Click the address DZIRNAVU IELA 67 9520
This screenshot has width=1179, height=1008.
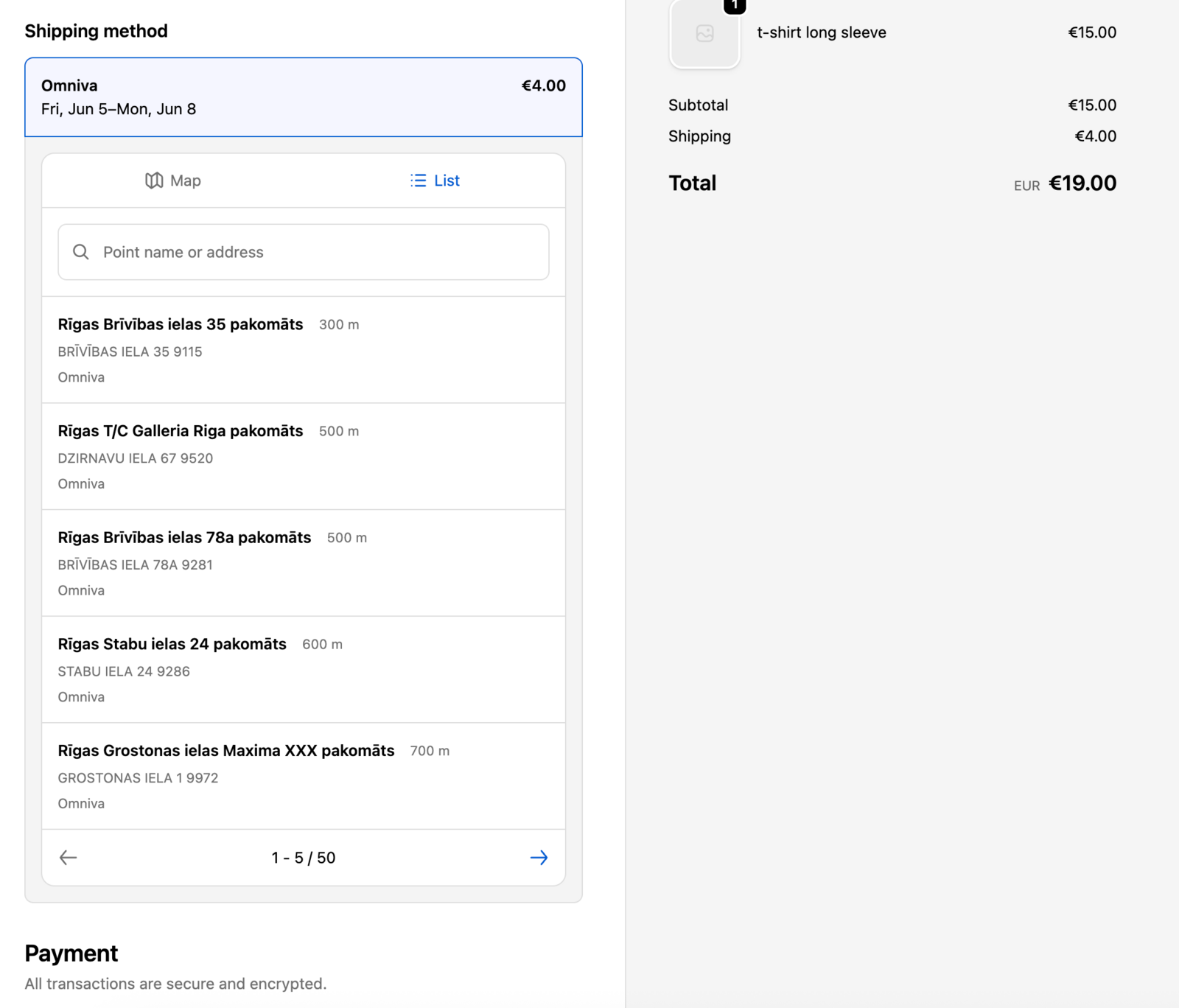(x=136, y=458)
